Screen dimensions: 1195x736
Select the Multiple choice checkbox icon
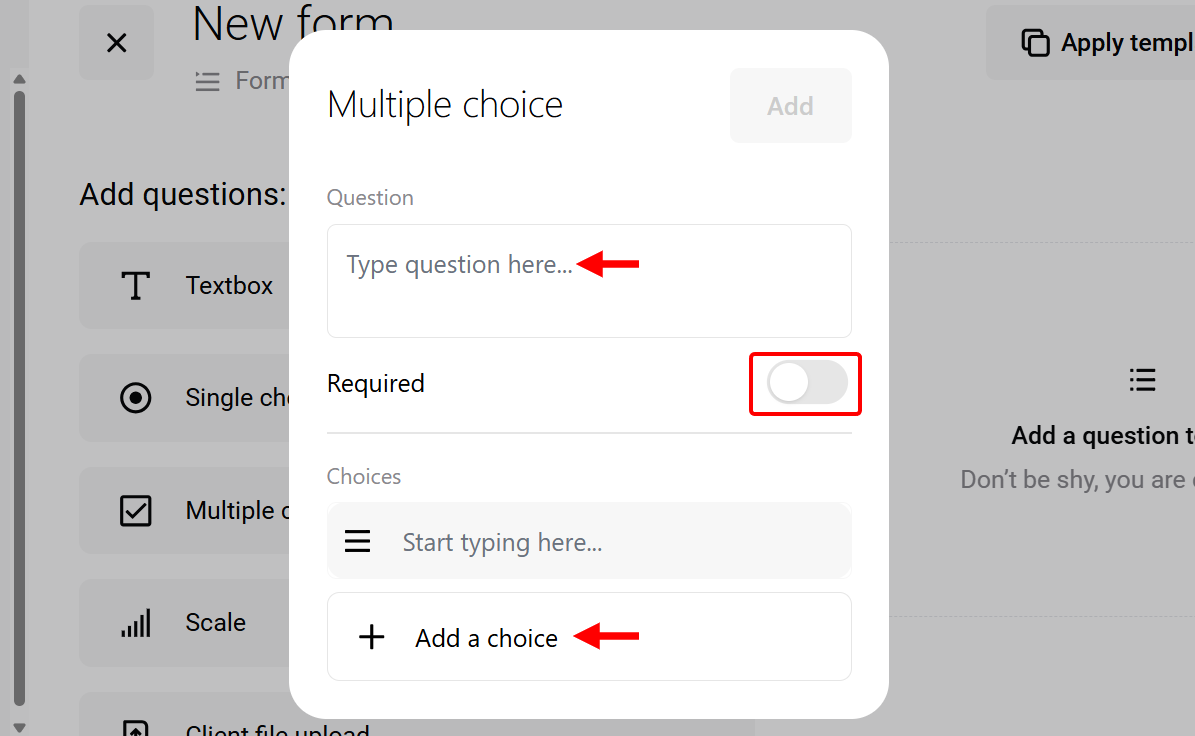click(135, 510)
